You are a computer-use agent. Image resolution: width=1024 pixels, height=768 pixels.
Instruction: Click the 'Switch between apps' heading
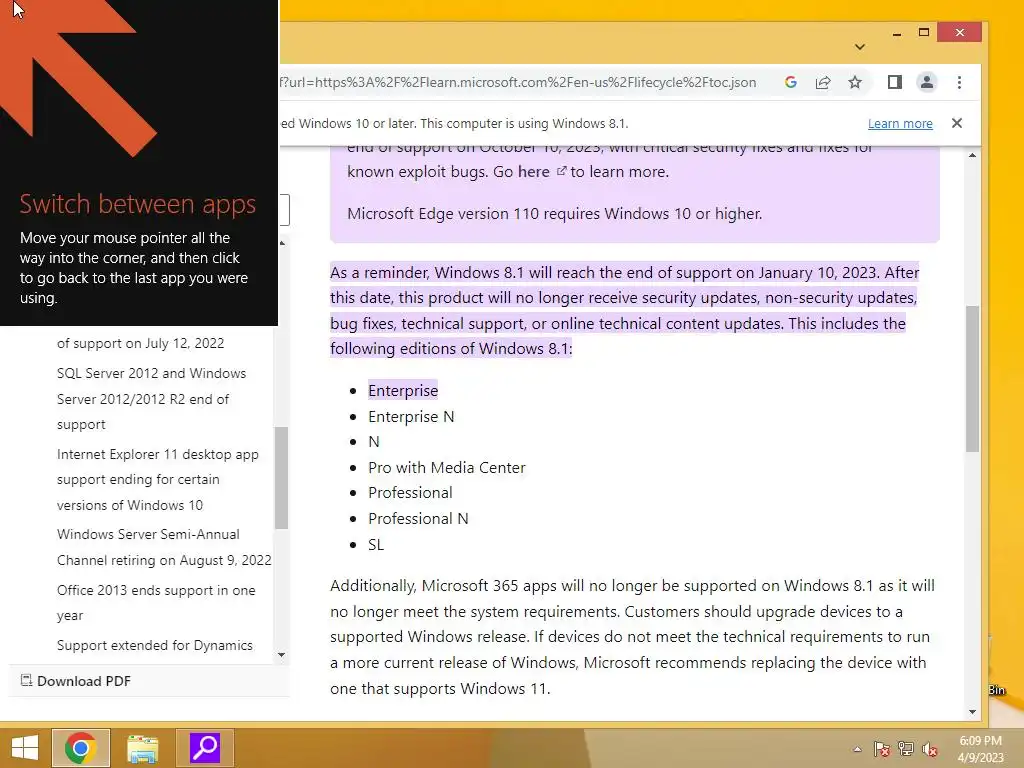click(138, 204)
